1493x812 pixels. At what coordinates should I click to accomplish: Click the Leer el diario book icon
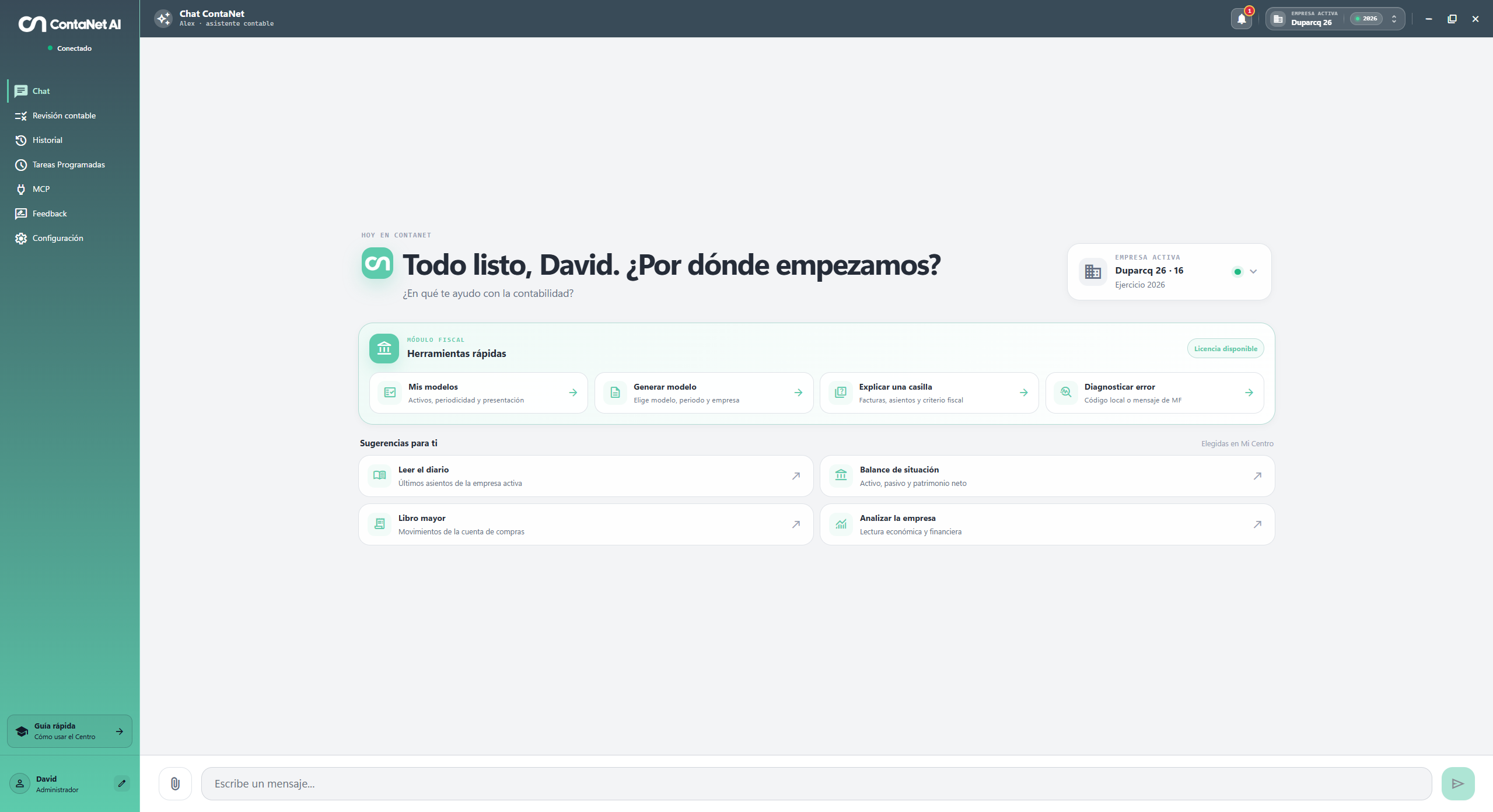[379, 475]
